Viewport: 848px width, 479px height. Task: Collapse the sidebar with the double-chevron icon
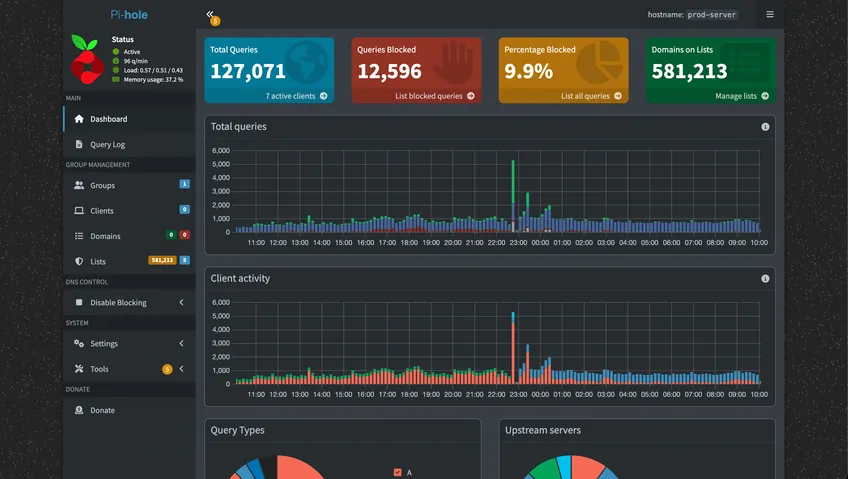[x=209, y=14]
